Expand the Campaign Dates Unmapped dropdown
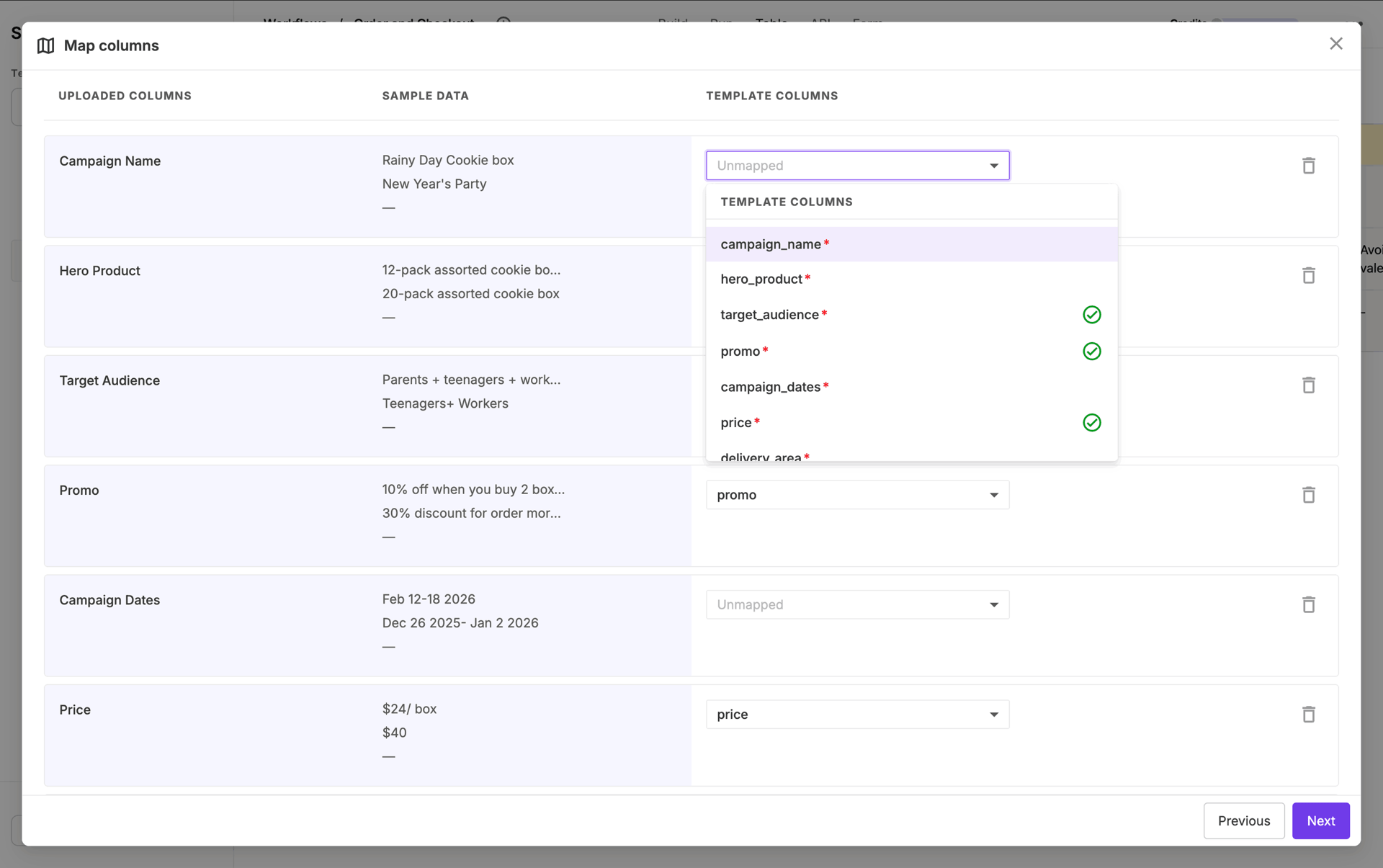Screen dimensions: 1383x868 pos(857,604)
